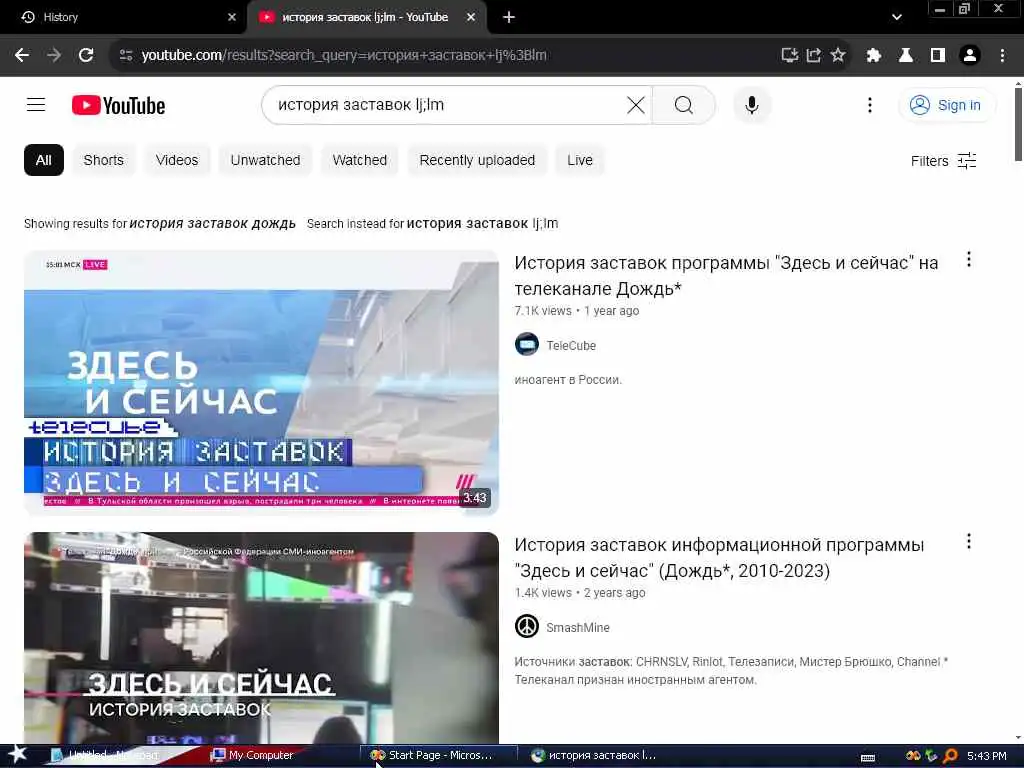1024x768 pixels.
Task: Select the Watched filter chip
Action: click(x=359, y=160)
